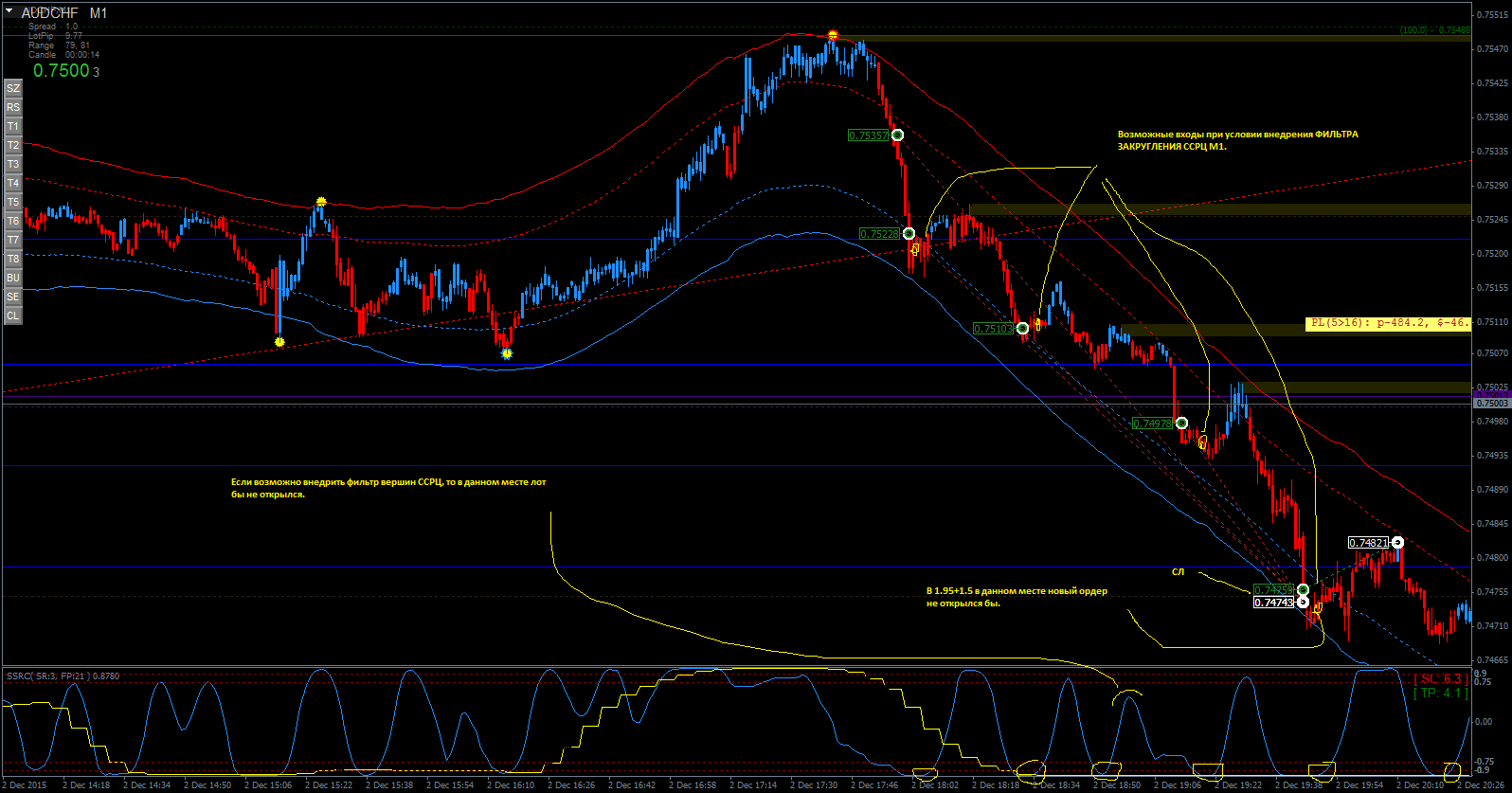
Task: Click the AUDCHF M1 chart title
Action: [x=64, y=13]
